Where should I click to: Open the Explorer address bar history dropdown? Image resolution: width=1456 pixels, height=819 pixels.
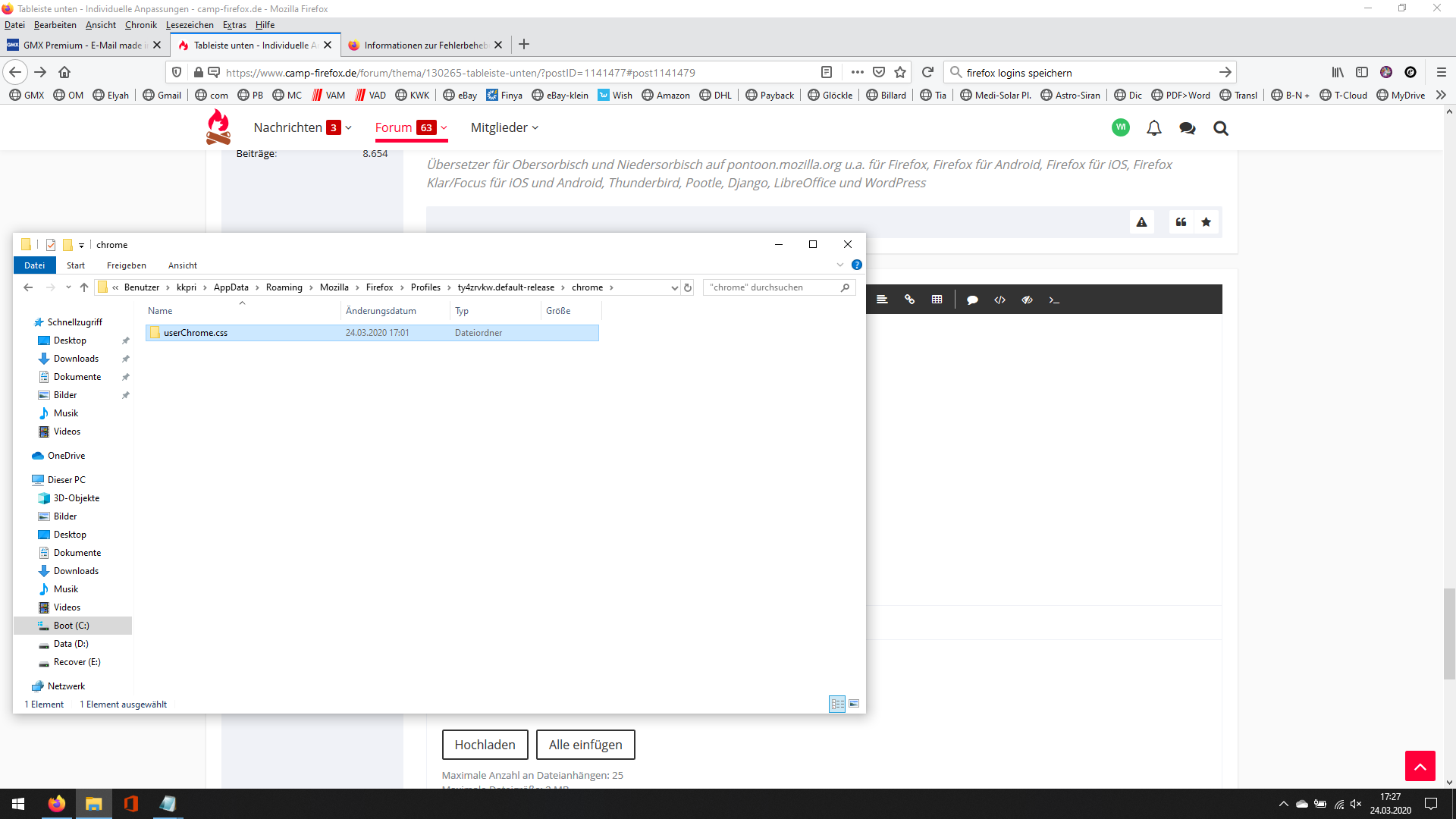click(x=674, y=287)
